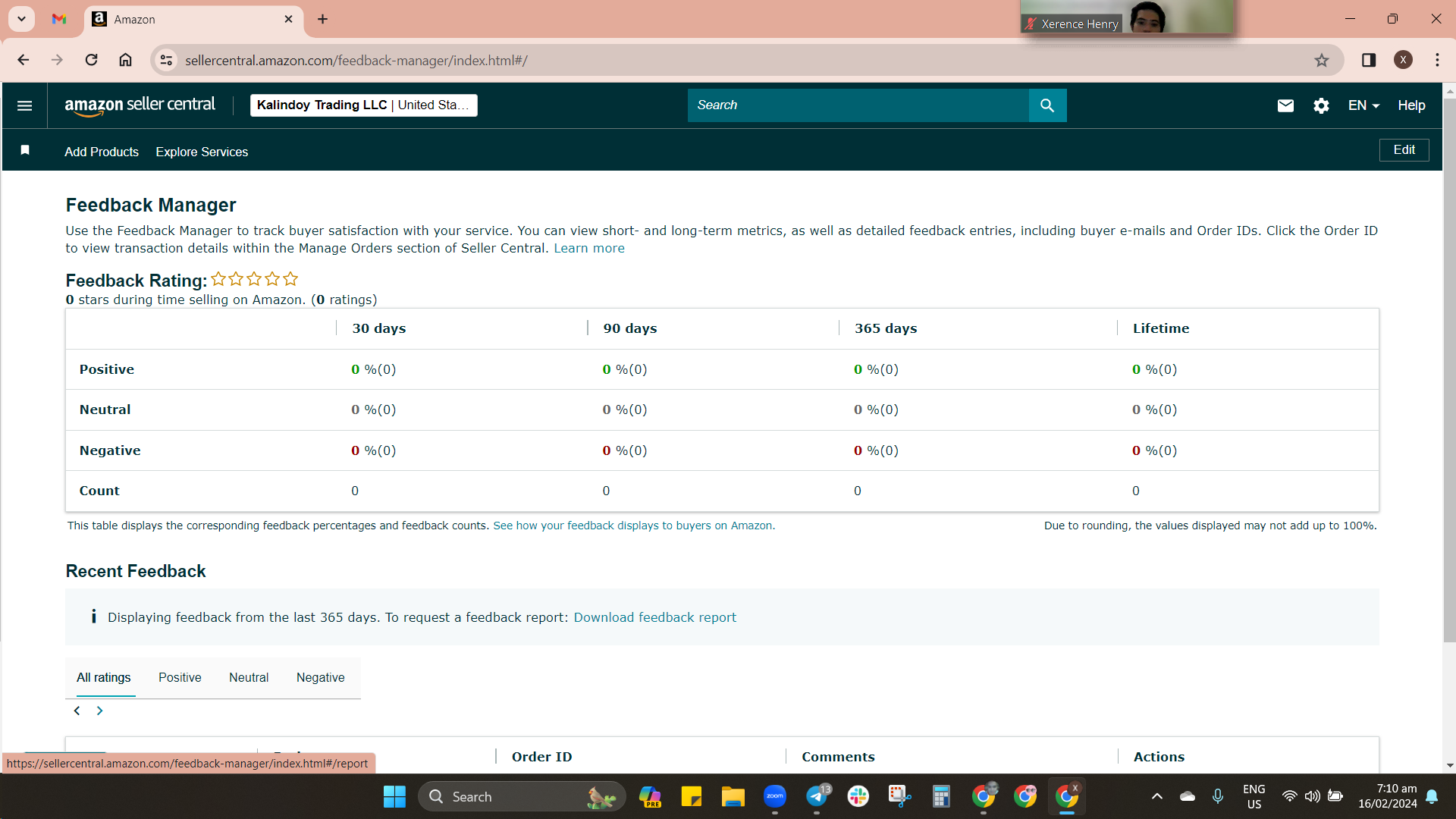Open microphone settings in system tray

[x=1218, y=796]
